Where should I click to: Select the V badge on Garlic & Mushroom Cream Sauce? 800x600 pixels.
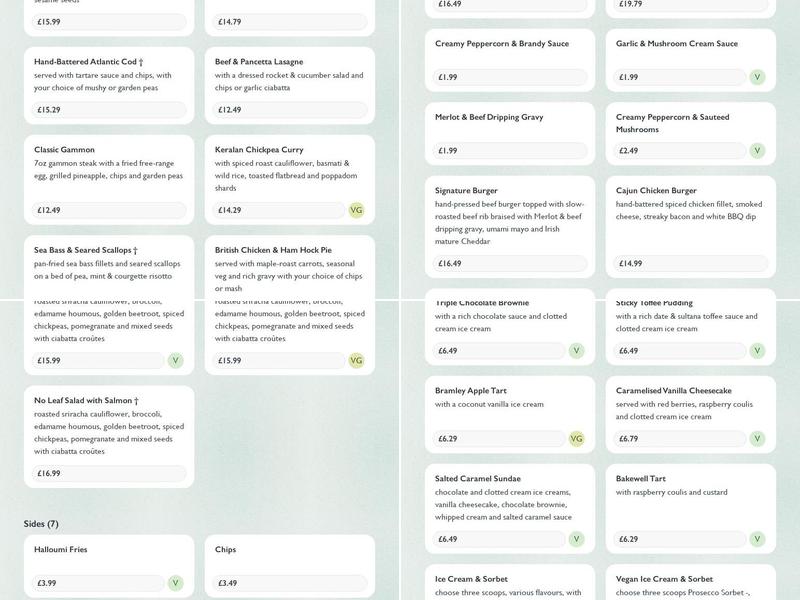coord(757,77)
